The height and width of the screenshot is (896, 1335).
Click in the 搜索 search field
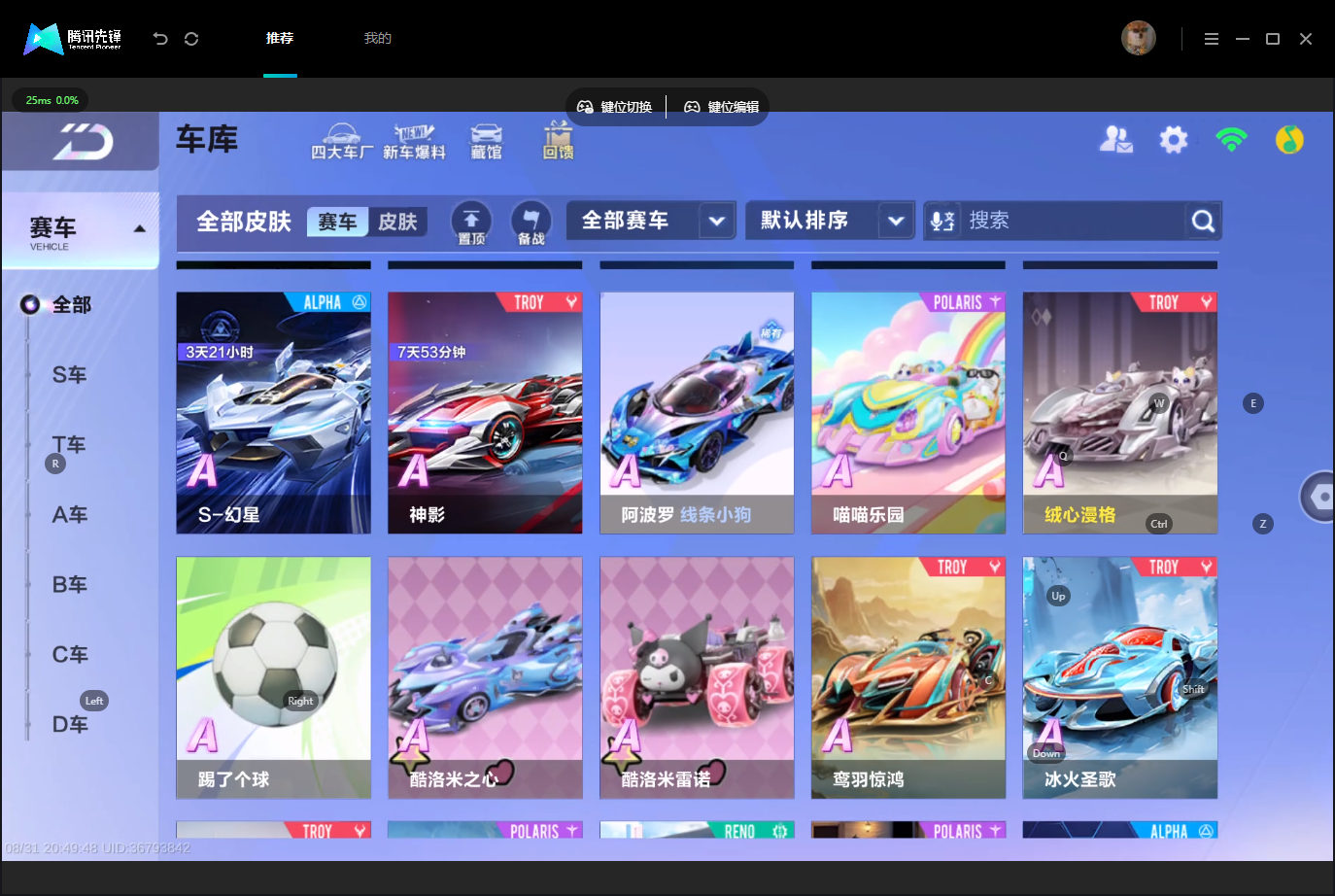(1073, 221)
